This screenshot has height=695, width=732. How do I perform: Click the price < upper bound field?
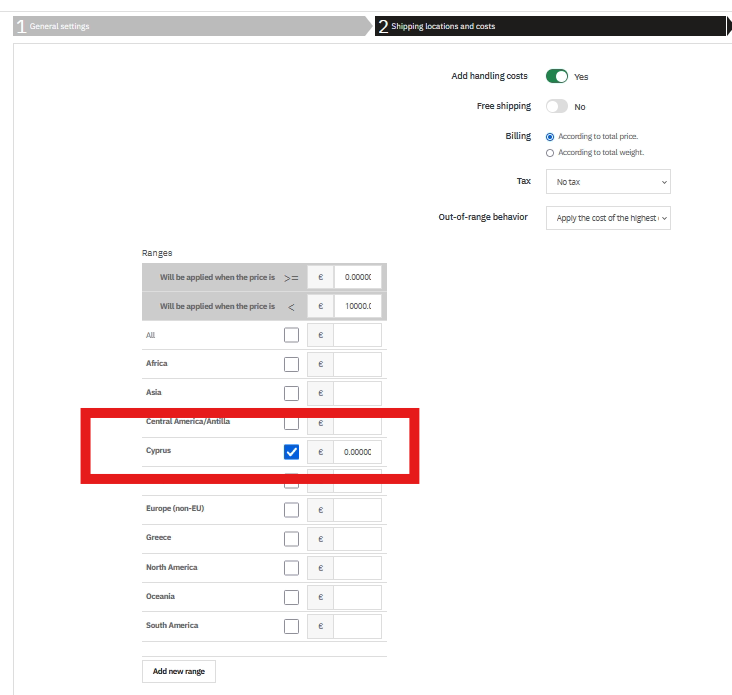coord(357,306)
